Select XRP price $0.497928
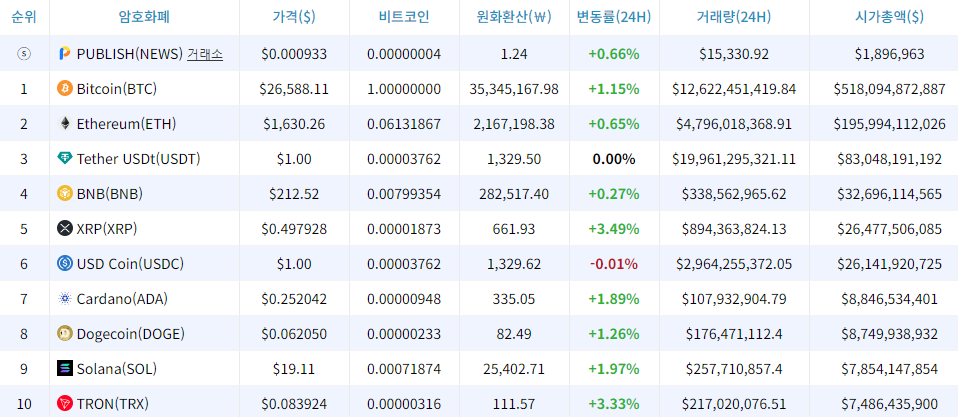 click(x=294, y=229)
